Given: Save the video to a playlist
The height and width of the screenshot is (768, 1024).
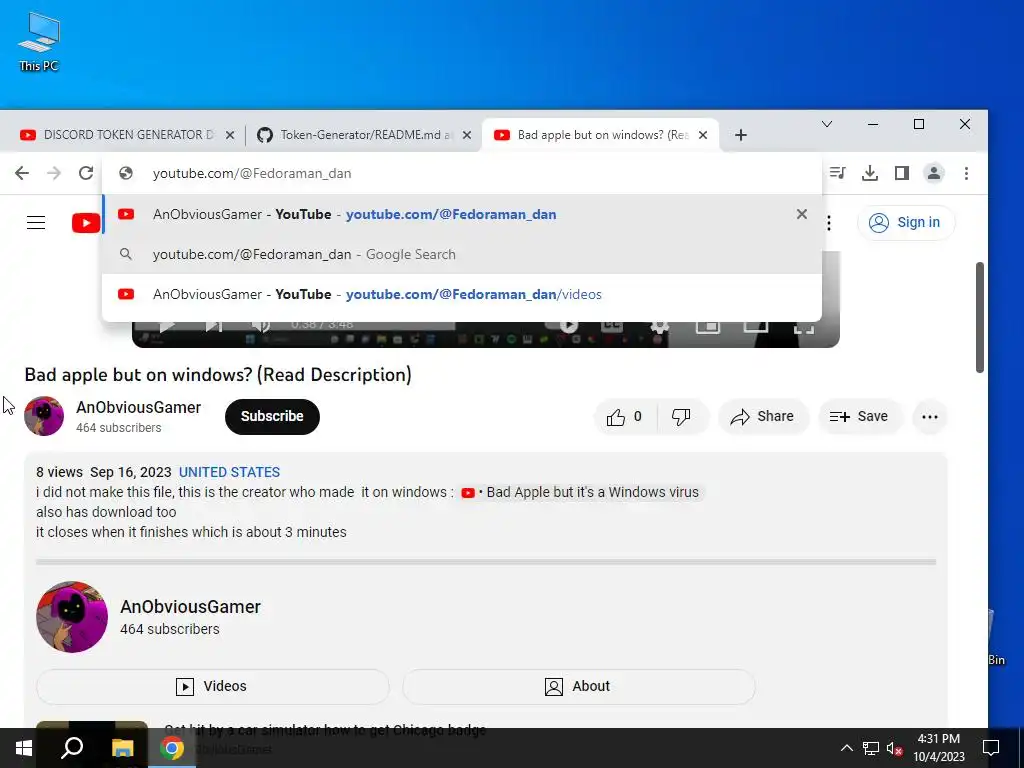Looking at the screenshot, I should point(860,417).
